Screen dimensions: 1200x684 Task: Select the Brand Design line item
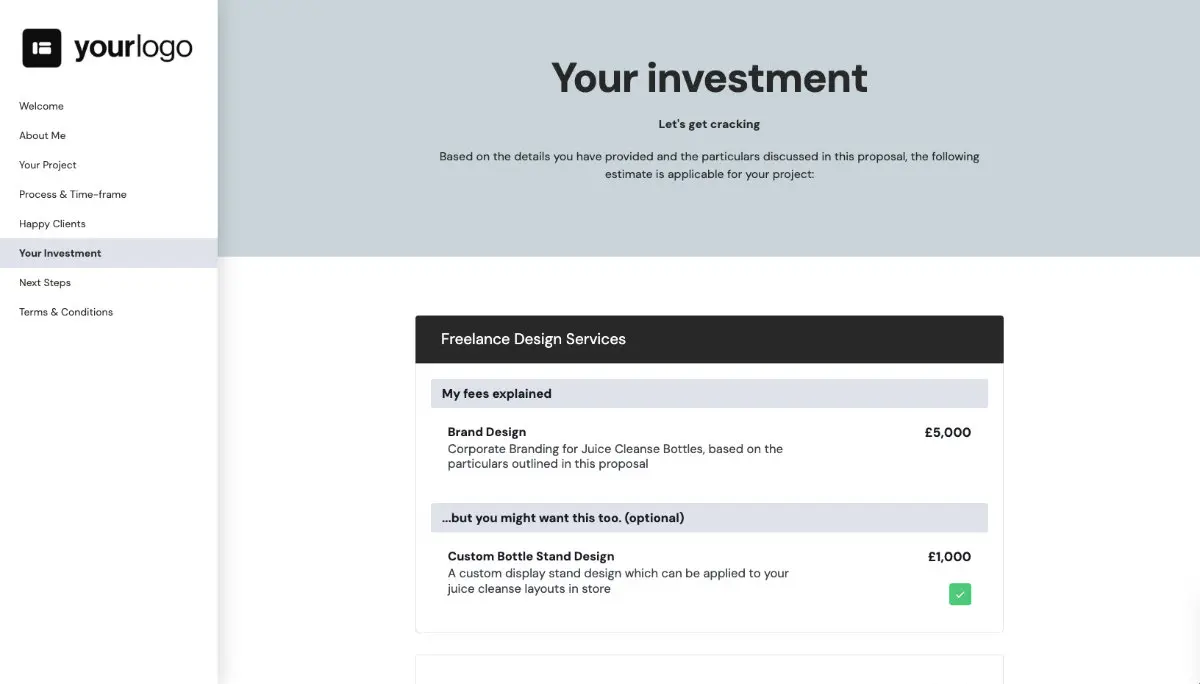(487, 432)
